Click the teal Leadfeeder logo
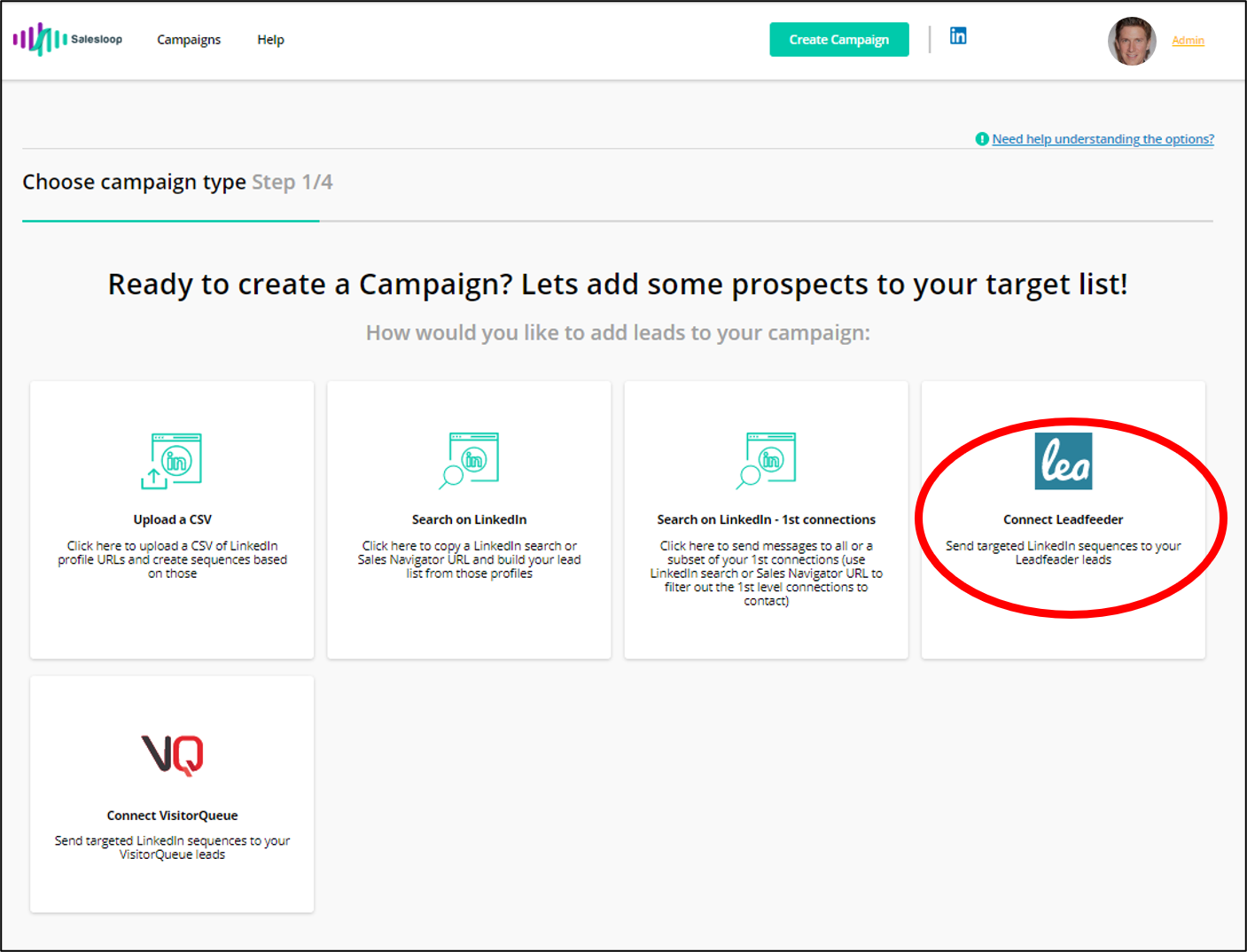Image resolution: width=1247 pixels, height=952 pixels. click(x=1063, y=460)
